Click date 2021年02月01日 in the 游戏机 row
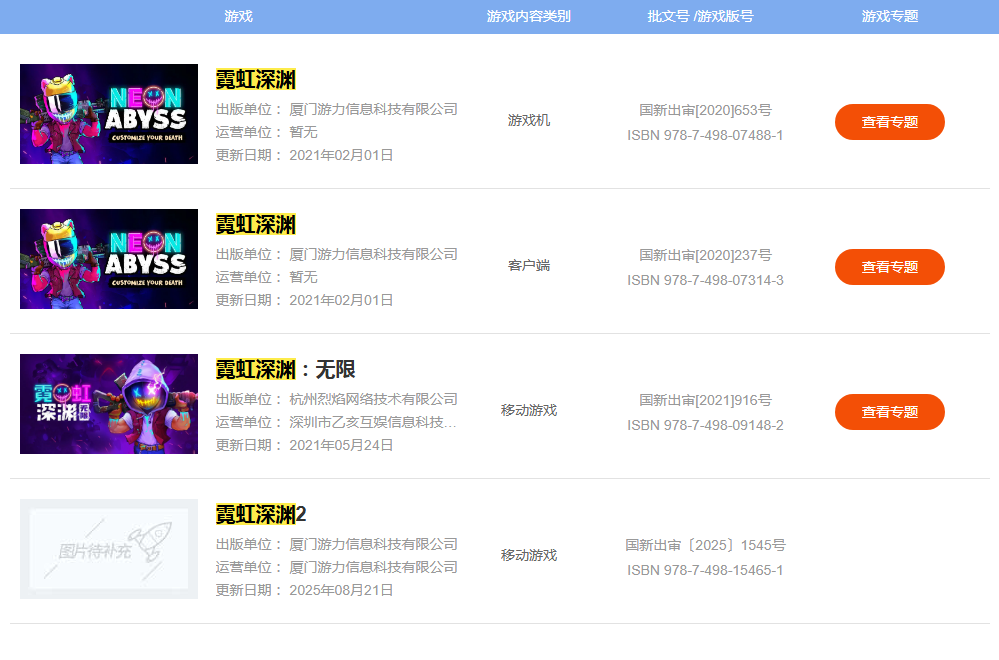Screen dimensions: 999x660 pyautogui.click(x=341, y=155)
